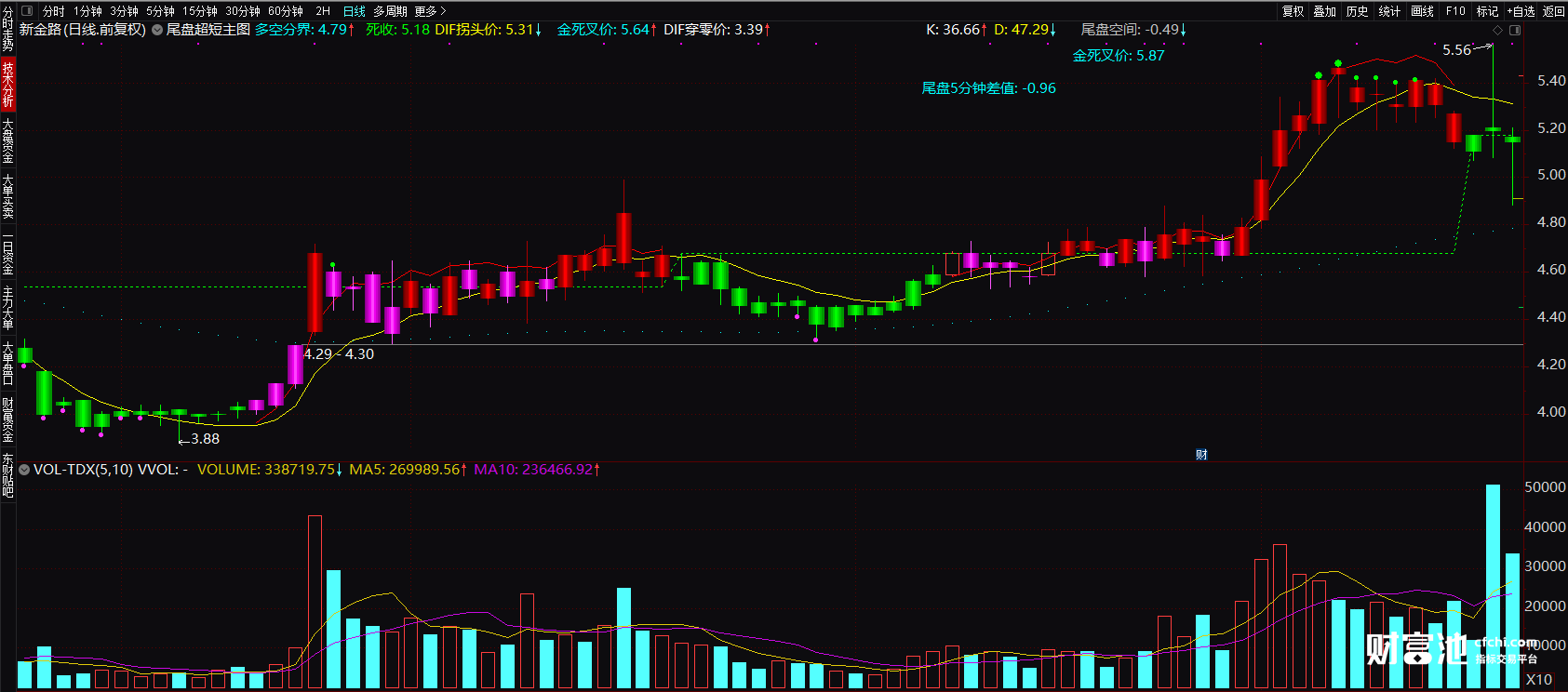Open the 大盘资金 sidebar tab
The image size is (1568, 692).
[x=7, y=140]
